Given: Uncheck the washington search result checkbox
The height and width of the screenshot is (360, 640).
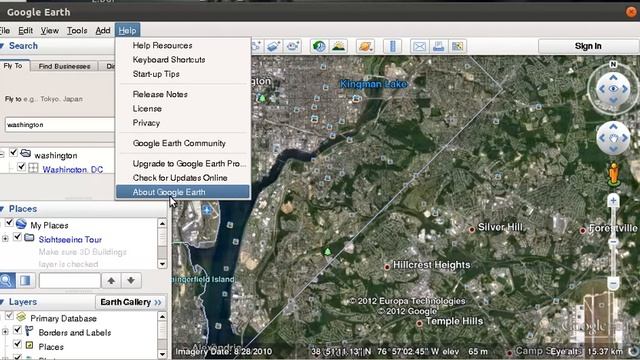Looking at the screenshot, I should pos(13,153).
